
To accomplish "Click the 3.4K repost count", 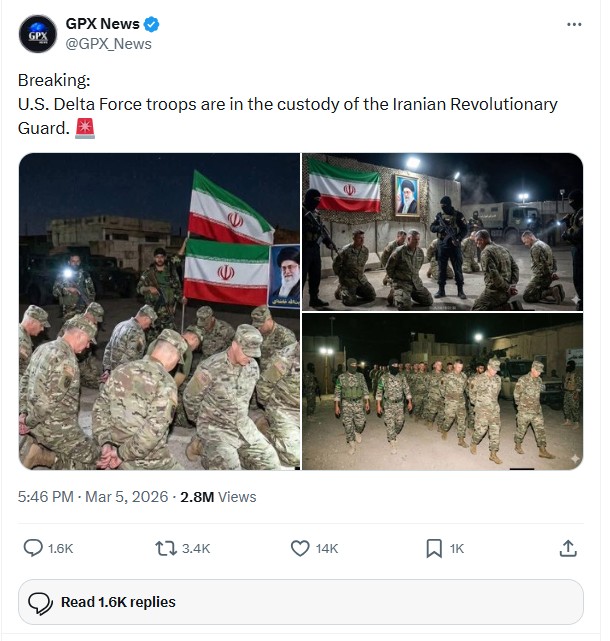I will pos(194,548).
